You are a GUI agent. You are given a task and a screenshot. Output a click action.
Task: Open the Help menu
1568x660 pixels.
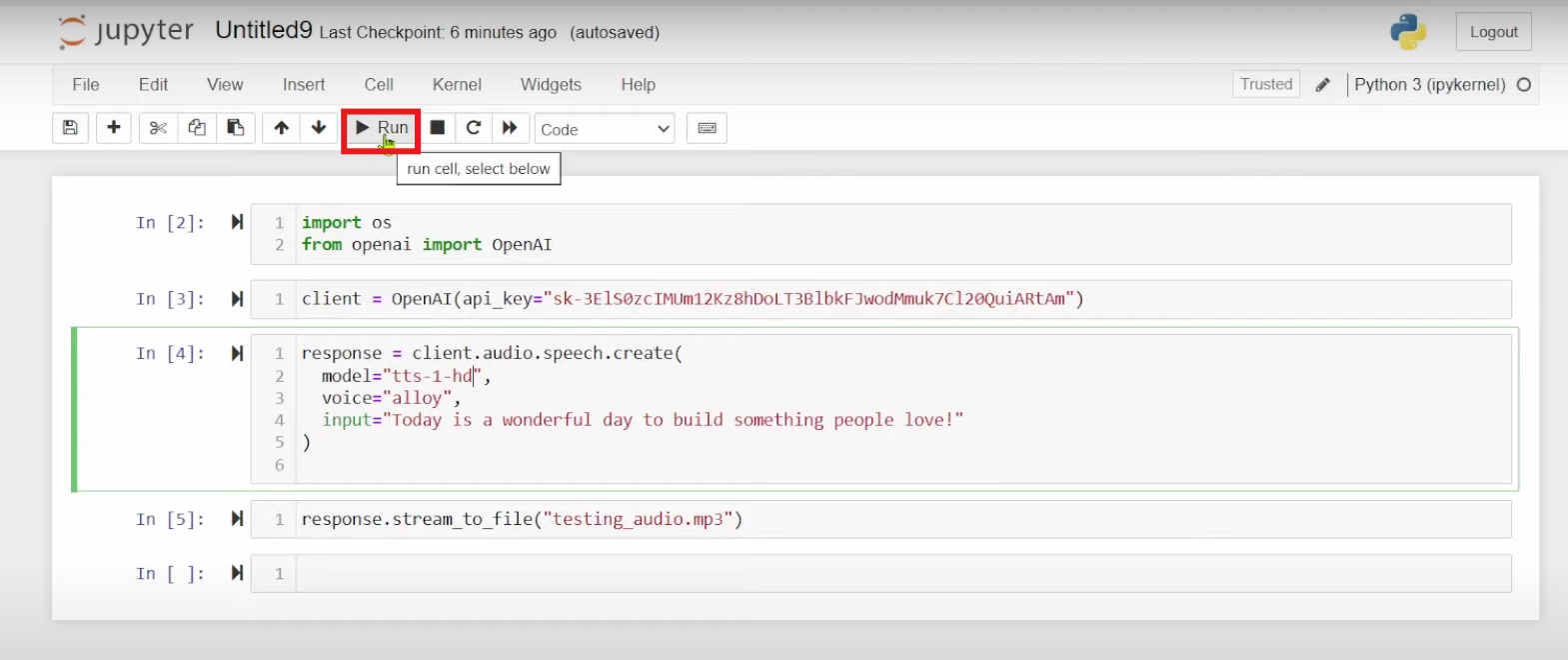tap(638, 85)
